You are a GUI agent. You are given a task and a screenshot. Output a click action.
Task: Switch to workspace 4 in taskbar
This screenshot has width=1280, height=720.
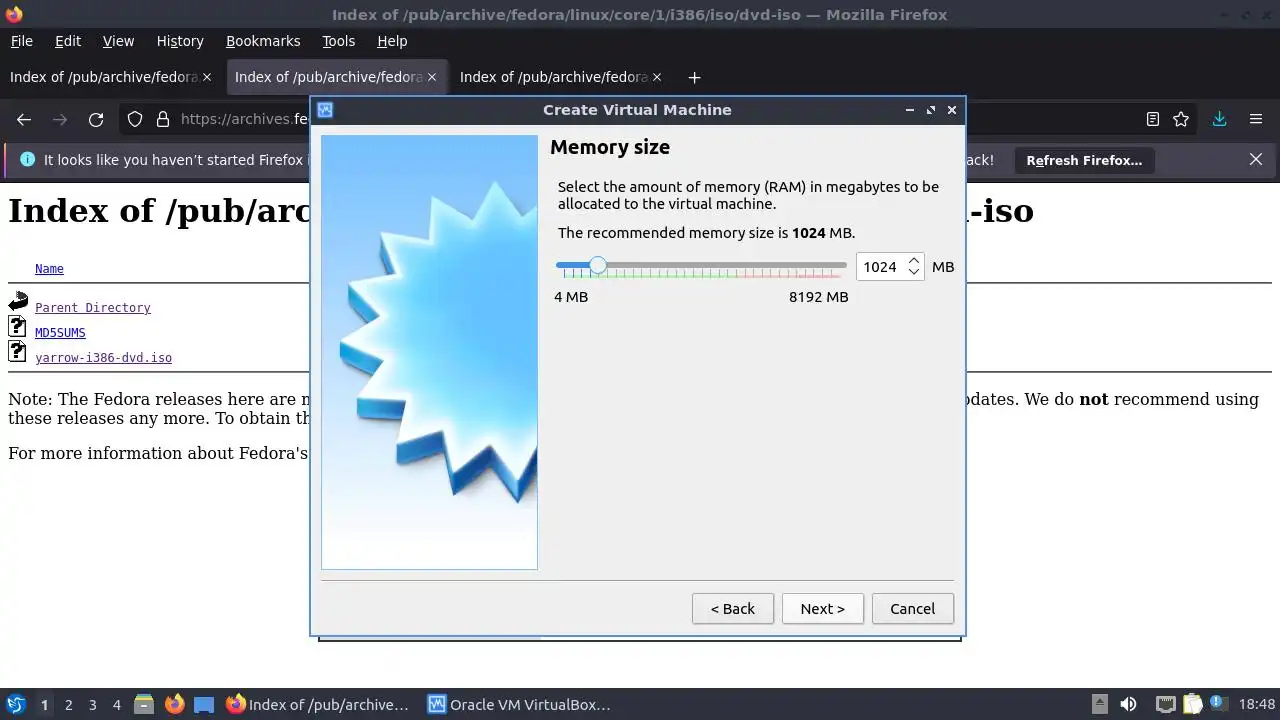116,704
